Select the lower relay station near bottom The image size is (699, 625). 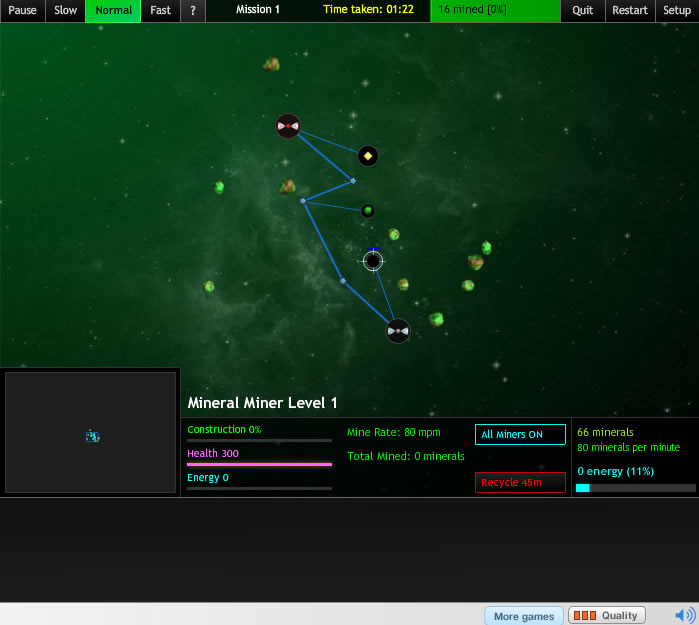(398, 331)
